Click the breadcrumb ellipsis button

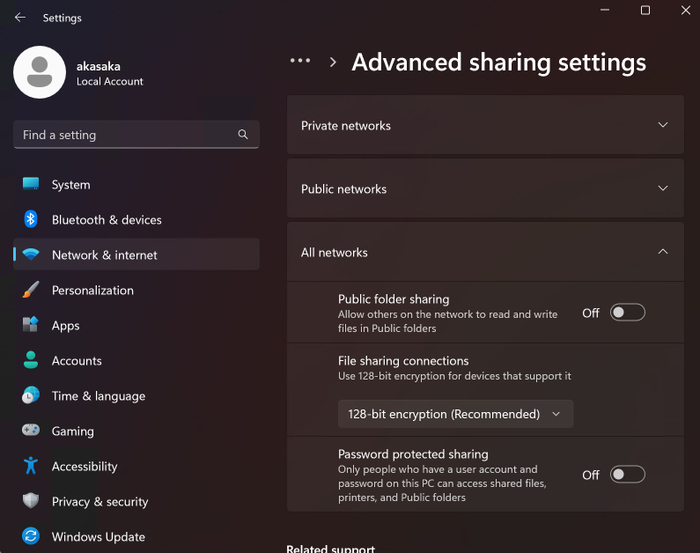click(300, 61)
